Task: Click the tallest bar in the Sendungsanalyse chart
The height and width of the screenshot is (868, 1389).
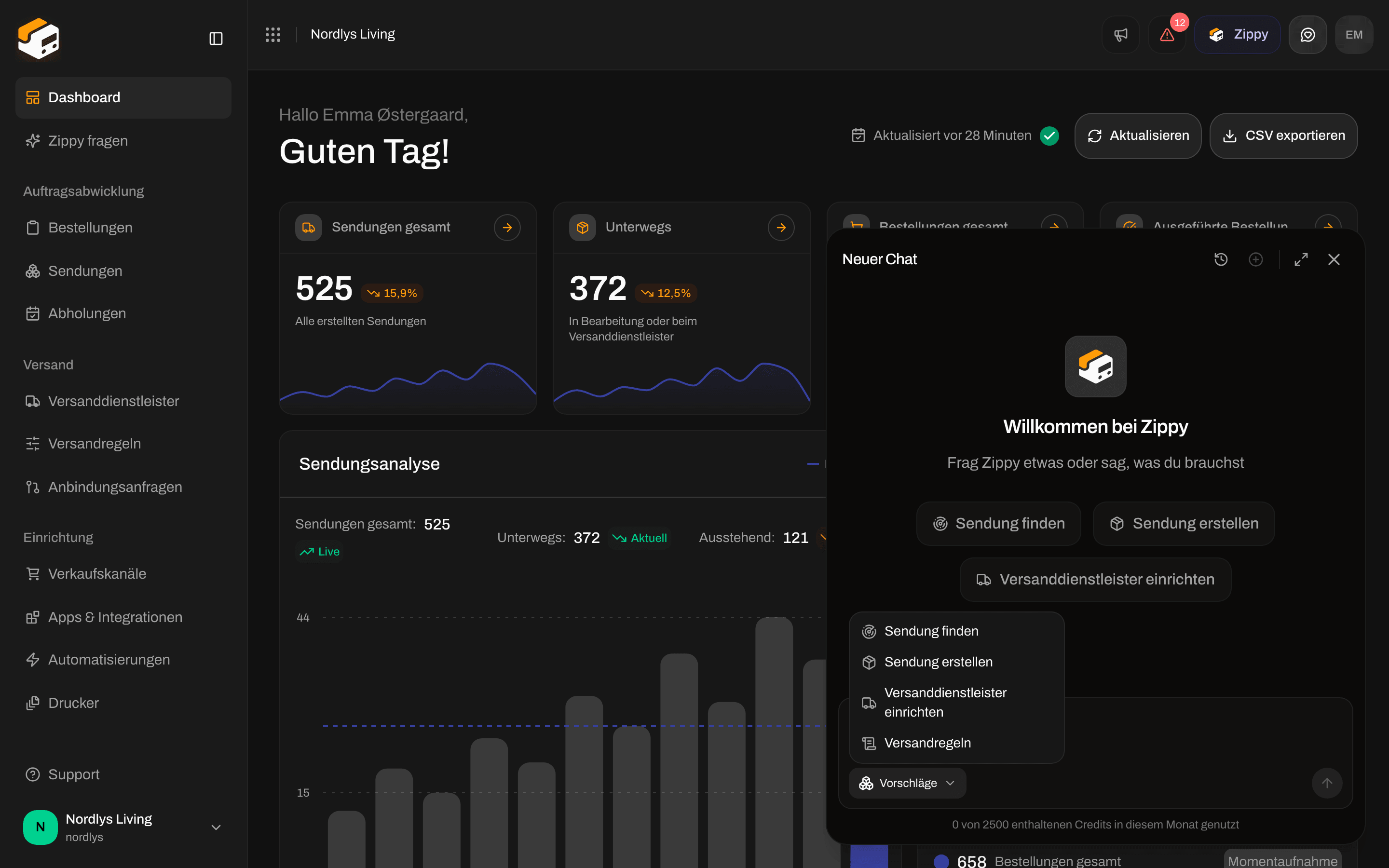Action: 774,742
